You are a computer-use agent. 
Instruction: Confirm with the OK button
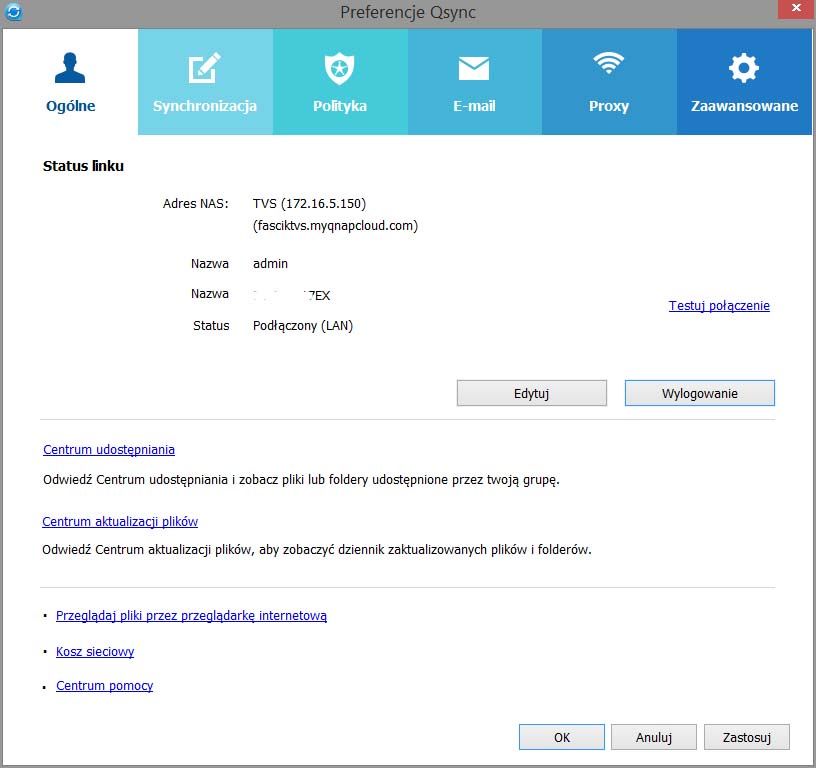(x=562, y=737)
